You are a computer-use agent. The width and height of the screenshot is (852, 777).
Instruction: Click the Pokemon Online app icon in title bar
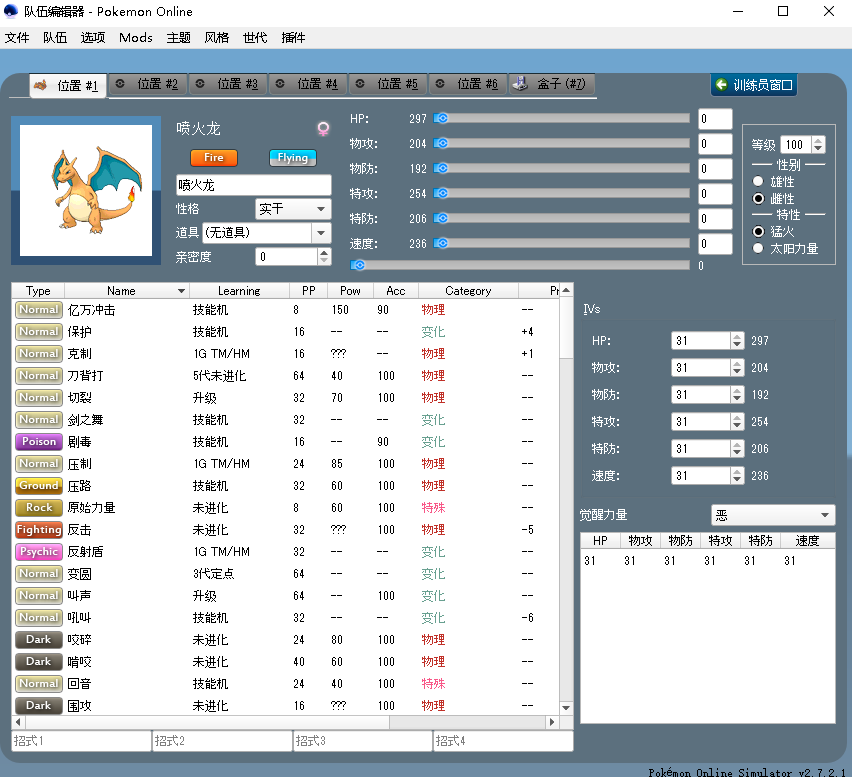[x=11, y=11]
